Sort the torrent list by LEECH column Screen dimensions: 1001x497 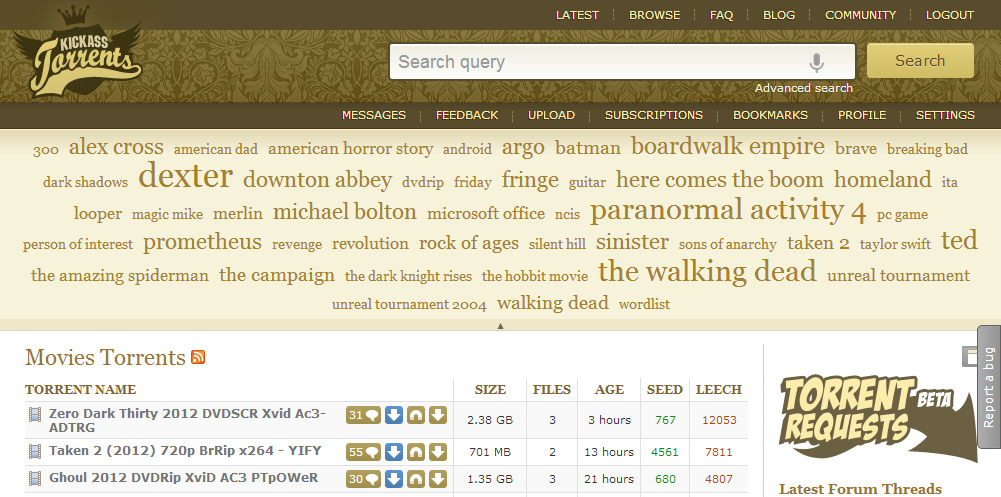tap(719, 389)
